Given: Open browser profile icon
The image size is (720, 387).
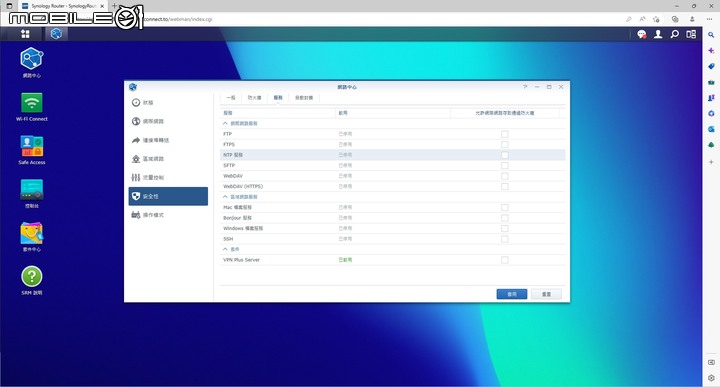Looking at the screenshot, I should (x=692, y=19).
